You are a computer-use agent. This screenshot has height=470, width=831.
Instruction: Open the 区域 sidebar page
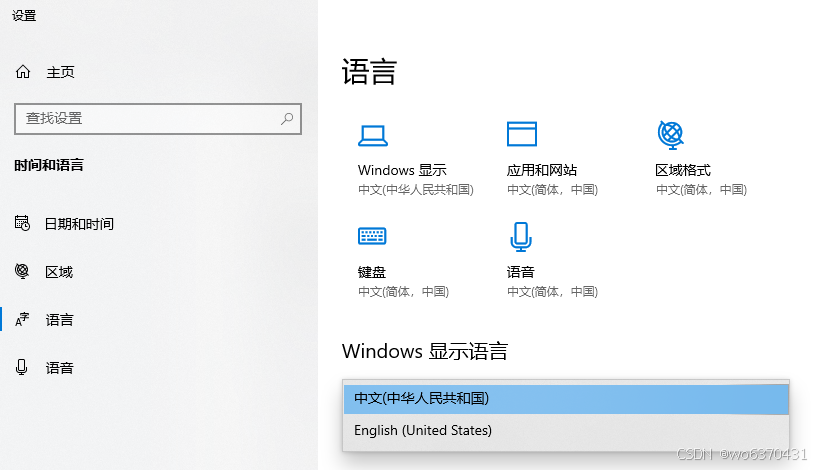pos(59,272)
